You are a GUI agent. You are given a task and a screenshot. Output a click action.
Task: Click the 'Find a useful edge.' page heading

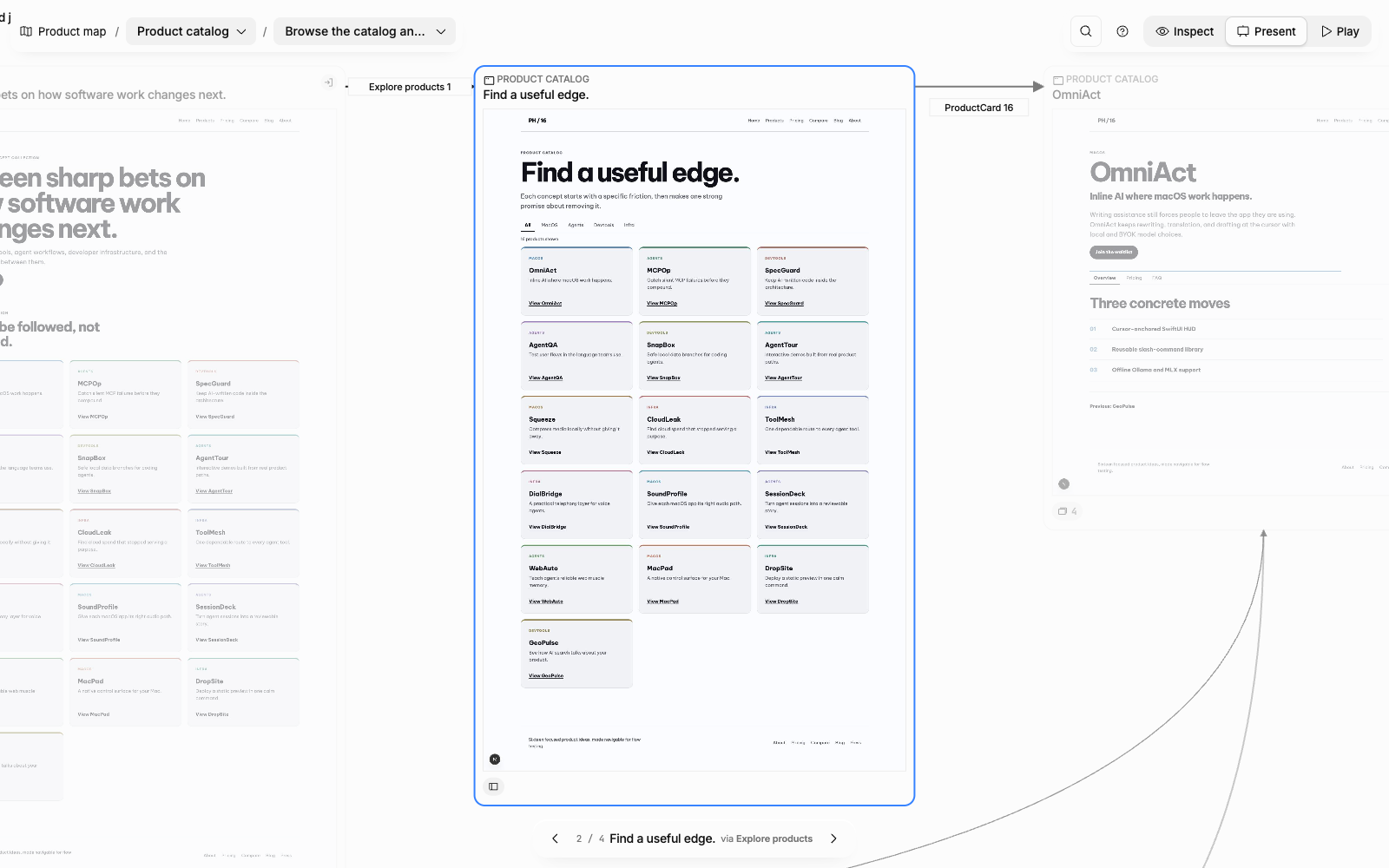(630, 173)
